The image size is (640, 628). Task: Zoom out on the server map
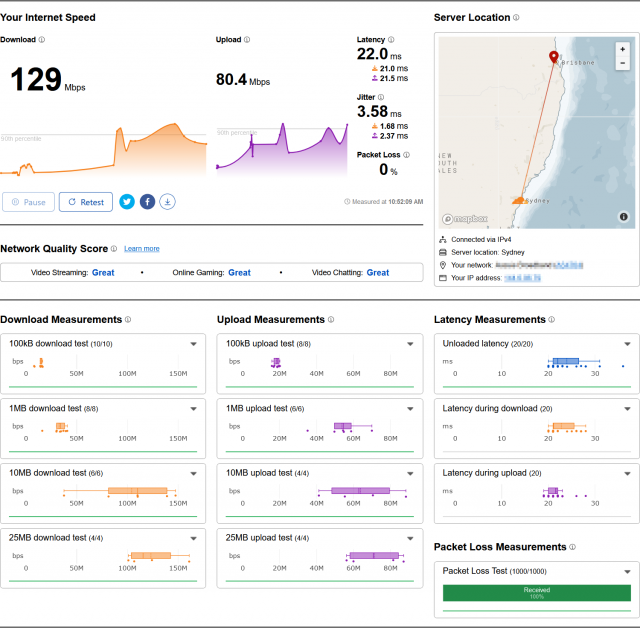pyautogui.click(x=622, y=63)
